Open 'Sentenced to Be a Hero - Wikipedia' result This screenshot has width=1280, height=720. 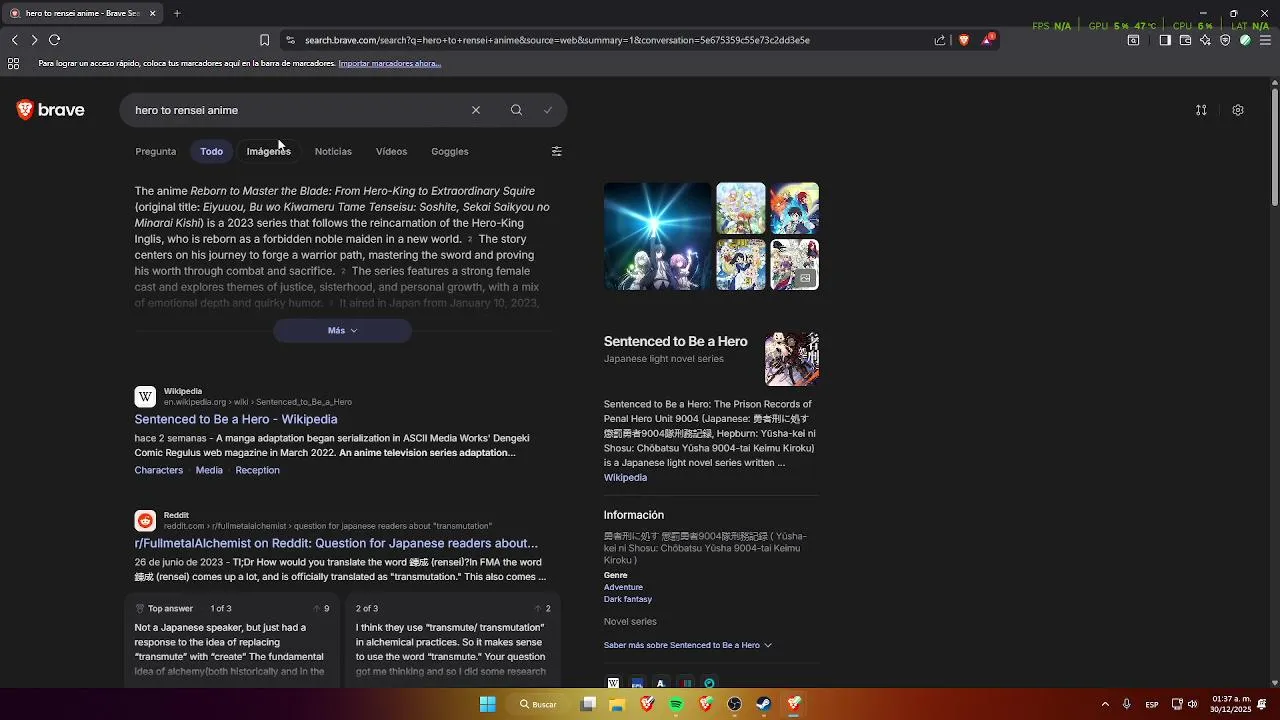click(236, 419)
